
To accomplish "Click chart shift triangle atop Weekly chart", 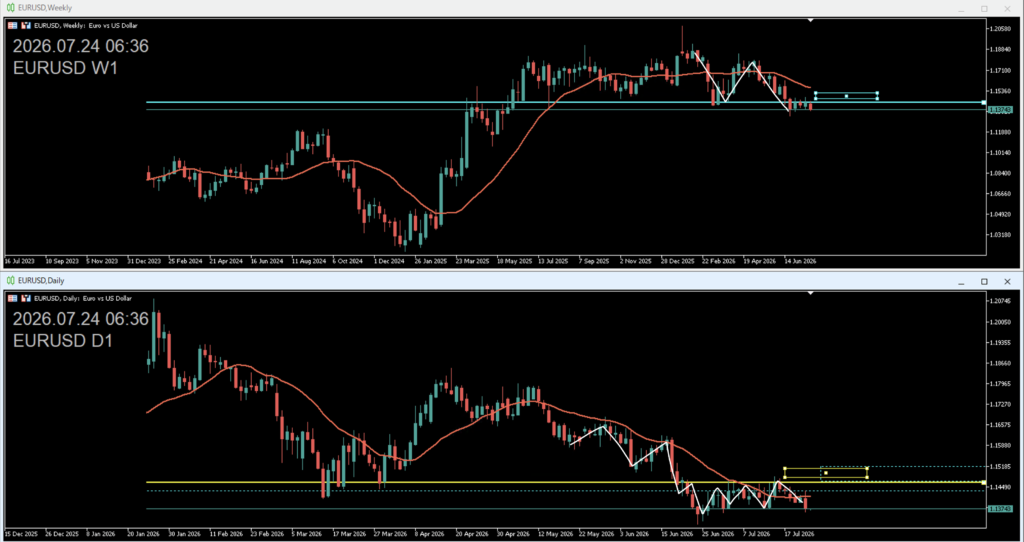I will click(x=810, y=20).
